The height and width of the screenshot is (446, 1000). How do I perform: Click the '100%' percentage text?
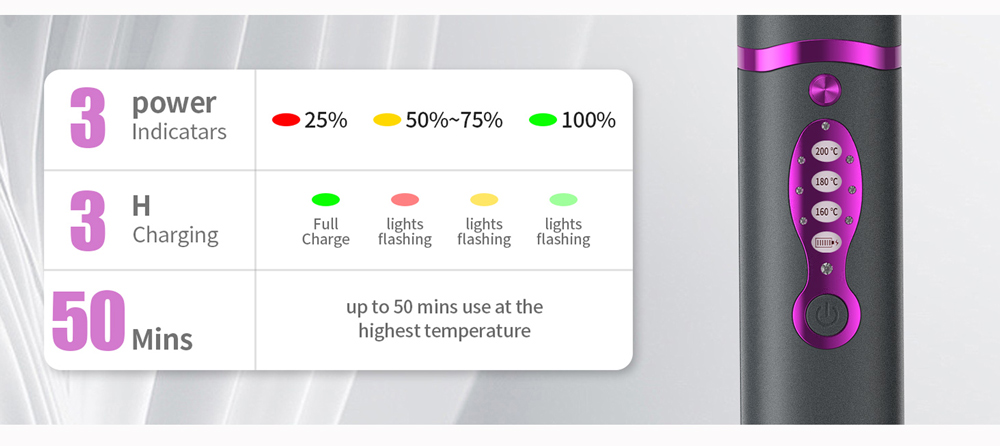tap(588, 120)
